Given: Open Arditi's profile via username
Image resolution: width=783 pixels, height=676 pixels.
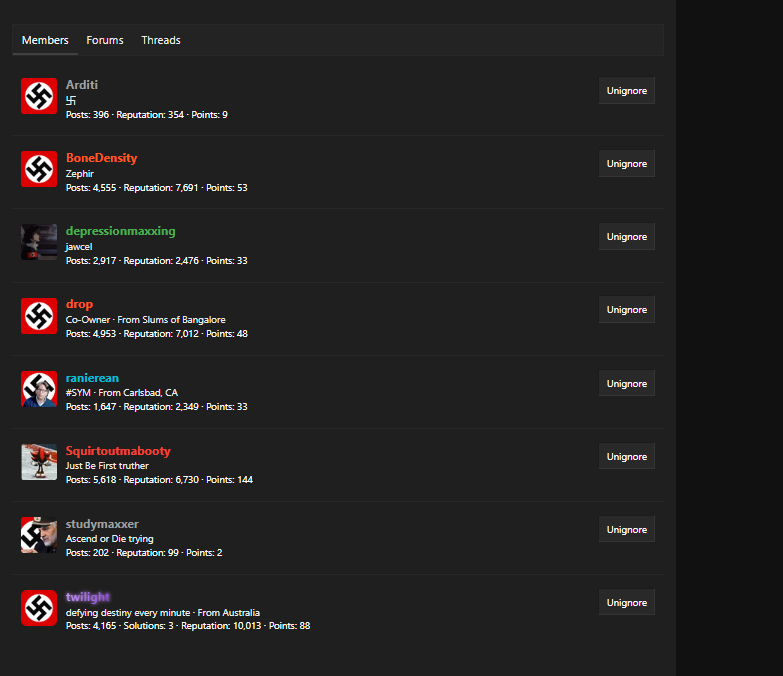Looking at the screenshot, I should 82,85.
